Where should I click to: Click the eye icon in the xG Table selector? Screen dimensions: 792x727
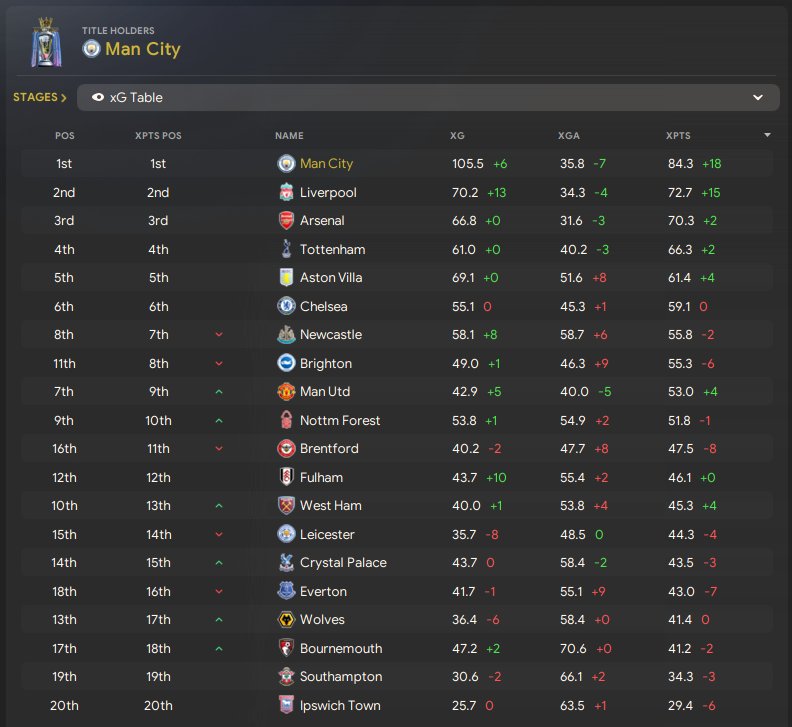tap(98, 98)
